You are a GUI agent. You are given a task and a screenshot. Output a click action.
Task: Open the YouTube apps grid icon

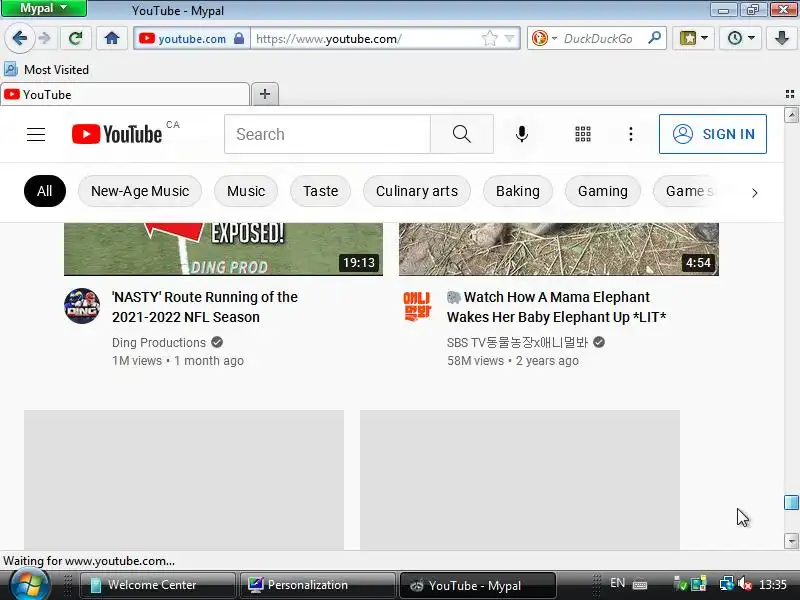(x=583, y=134)
